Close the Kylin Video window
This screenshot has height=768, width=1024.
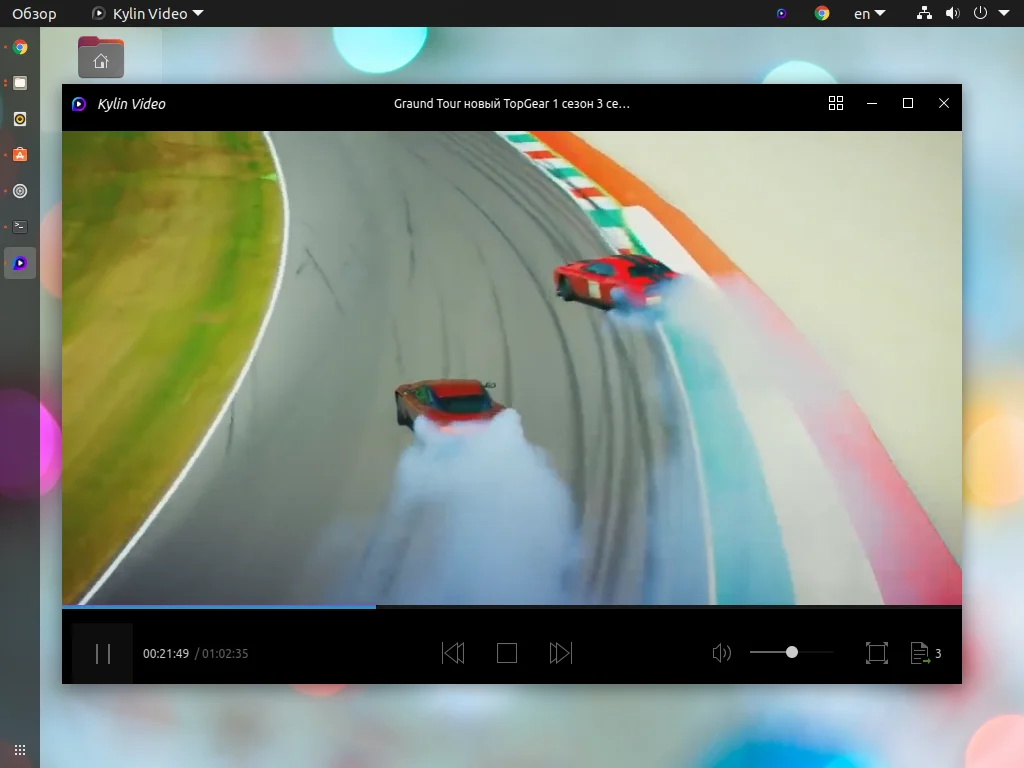coord(944,103)
